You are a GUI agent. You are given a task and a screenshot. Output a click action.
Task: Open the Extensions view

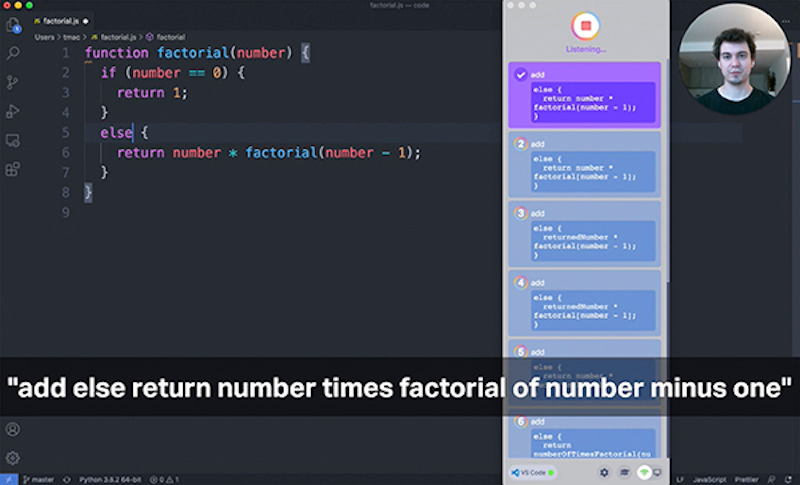click(13, 169)
